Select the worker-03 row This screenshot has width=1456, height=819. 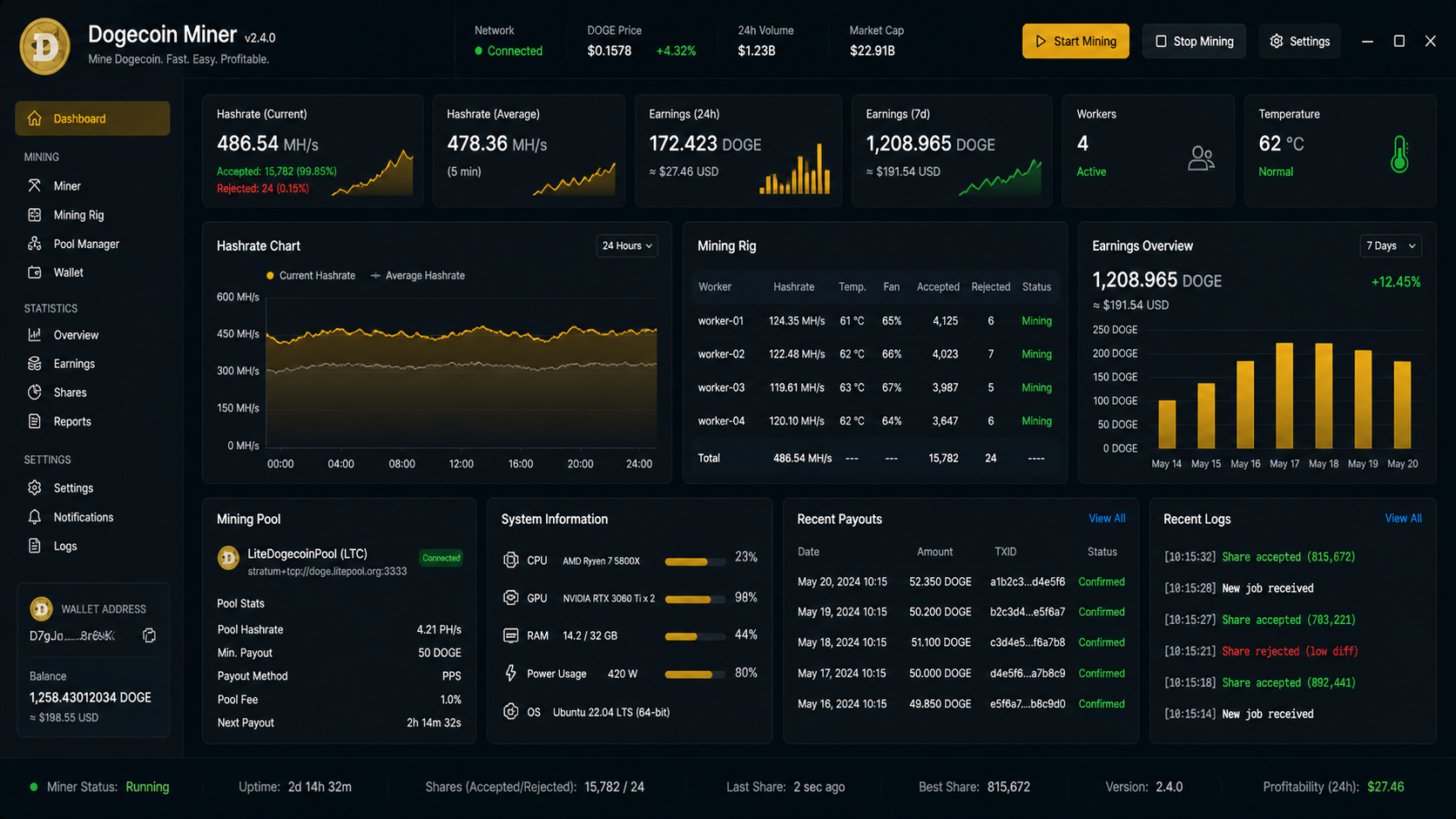click(x=874, y=387)
